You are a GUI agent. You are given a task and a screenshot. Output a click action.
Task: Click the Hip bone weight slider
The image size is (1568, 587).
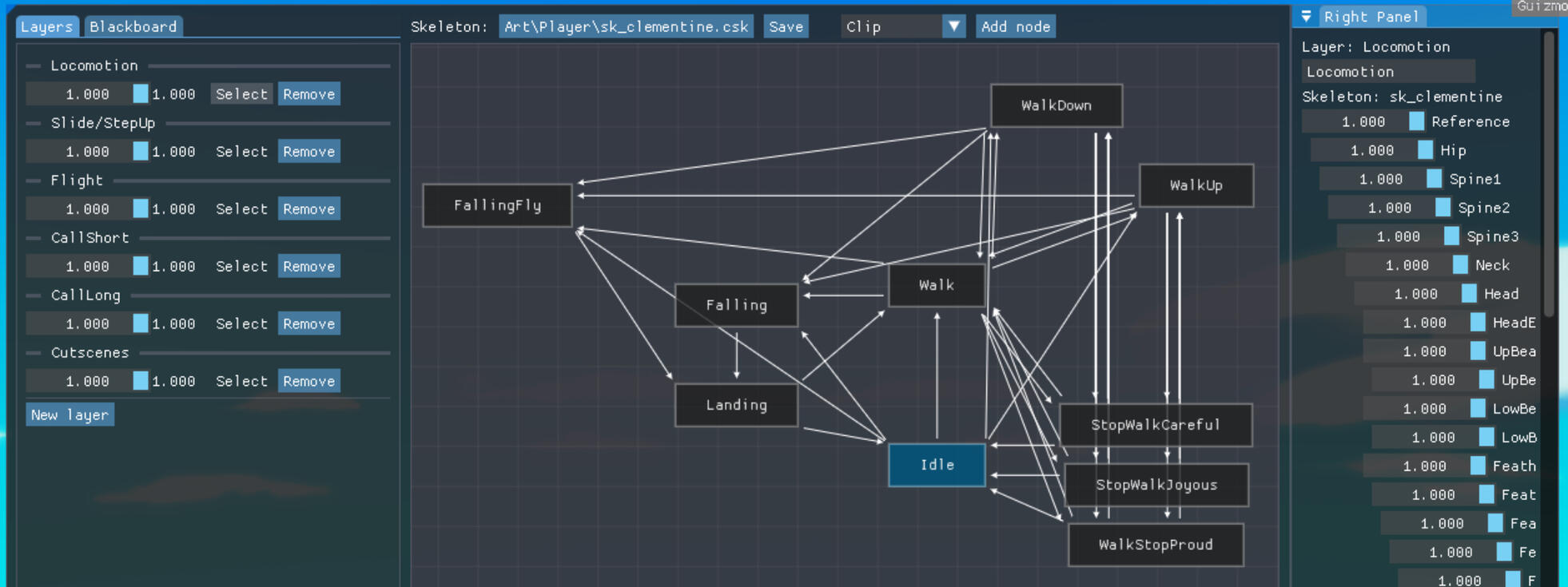1371,150
